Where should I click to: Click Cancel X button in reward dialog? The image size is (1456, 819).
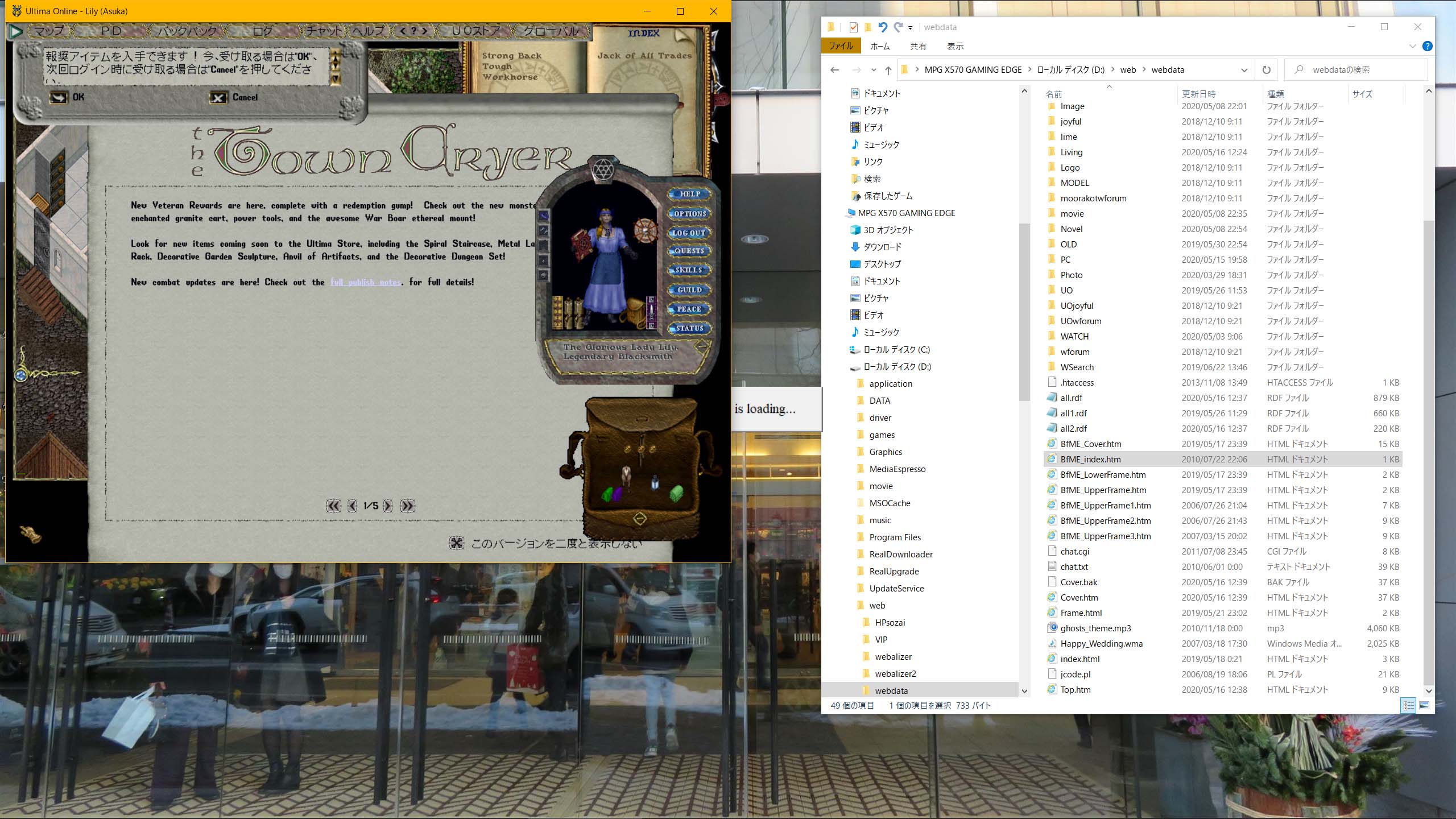(218, 98)
